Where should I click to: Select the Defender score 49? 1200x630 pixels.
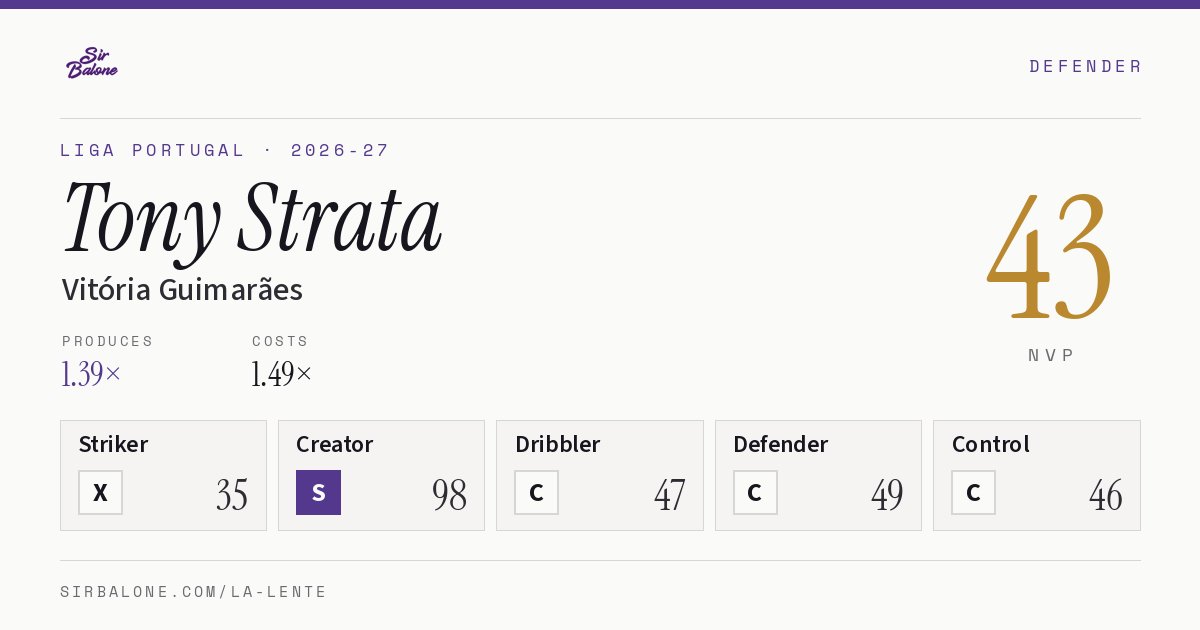click(887, 495)
